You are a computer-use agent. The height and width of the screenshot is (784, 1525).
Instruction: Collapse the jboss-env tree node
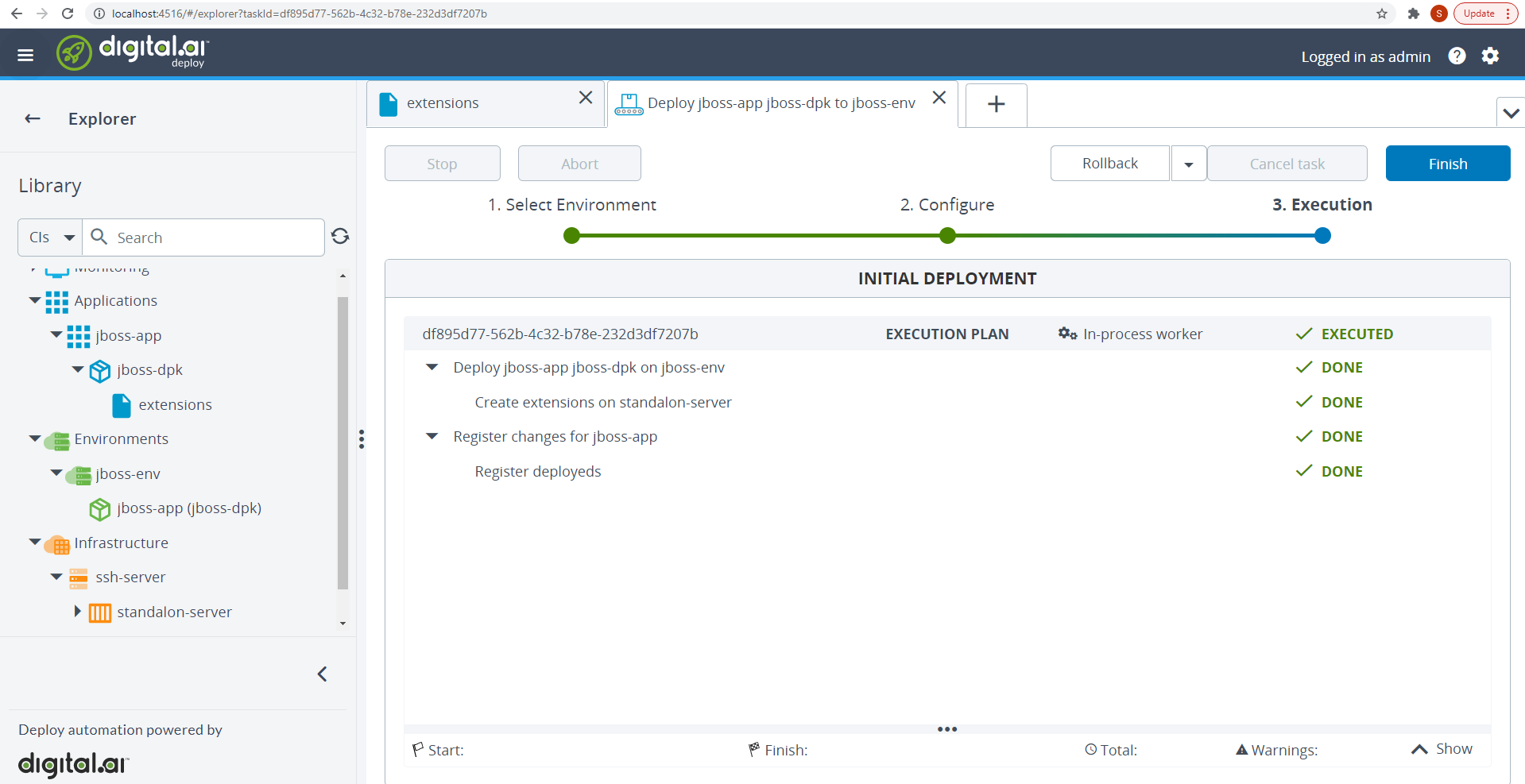tap(56, 473)
